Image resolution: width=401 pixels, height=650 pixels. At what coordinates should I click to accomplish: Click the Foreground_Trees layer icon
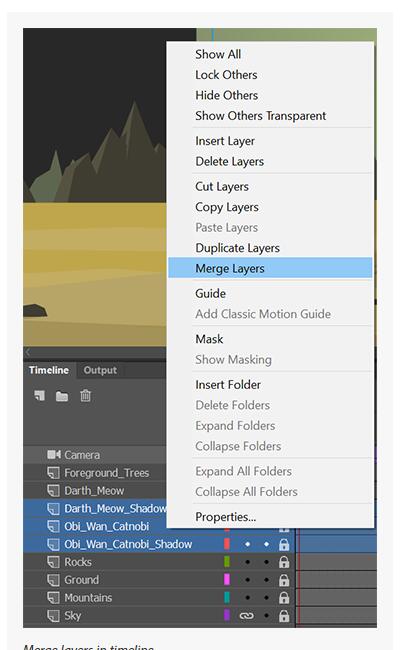point(53,473)
